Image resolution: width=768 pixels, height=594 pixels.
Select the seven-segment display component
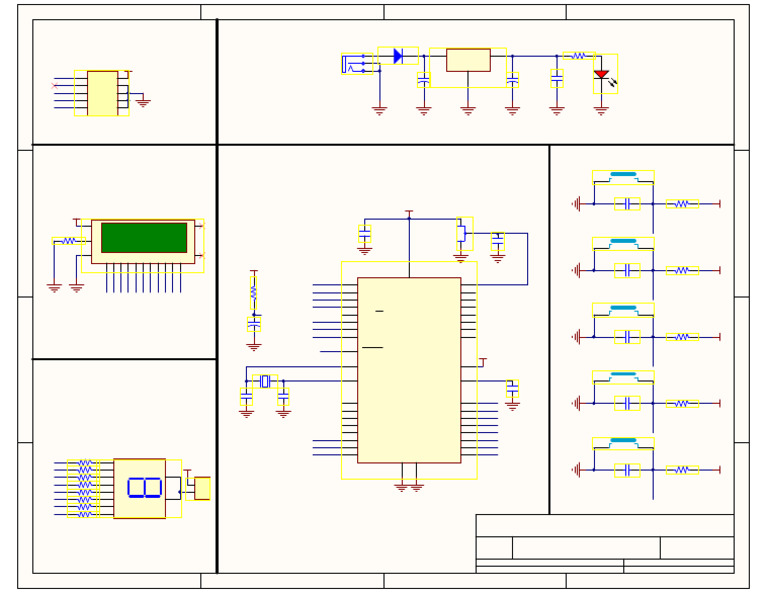pos(140,488)
